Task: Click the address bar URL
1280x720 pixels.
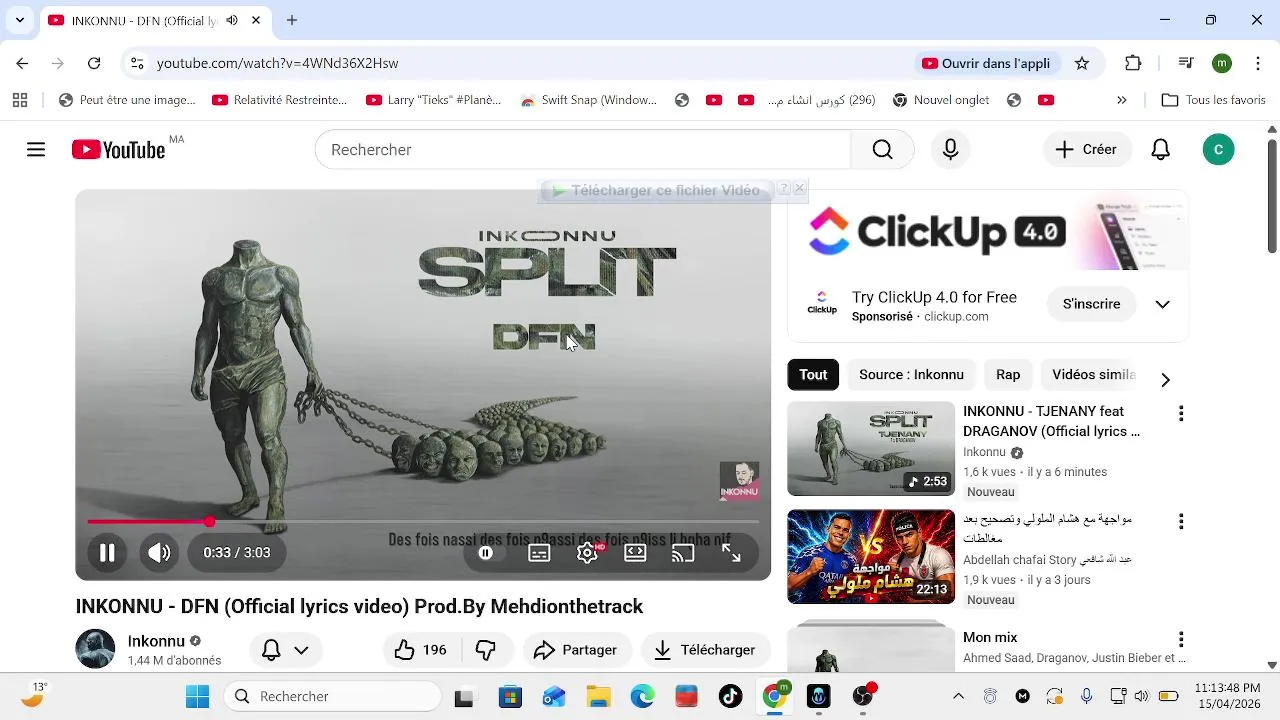Action: click(278, 63)
